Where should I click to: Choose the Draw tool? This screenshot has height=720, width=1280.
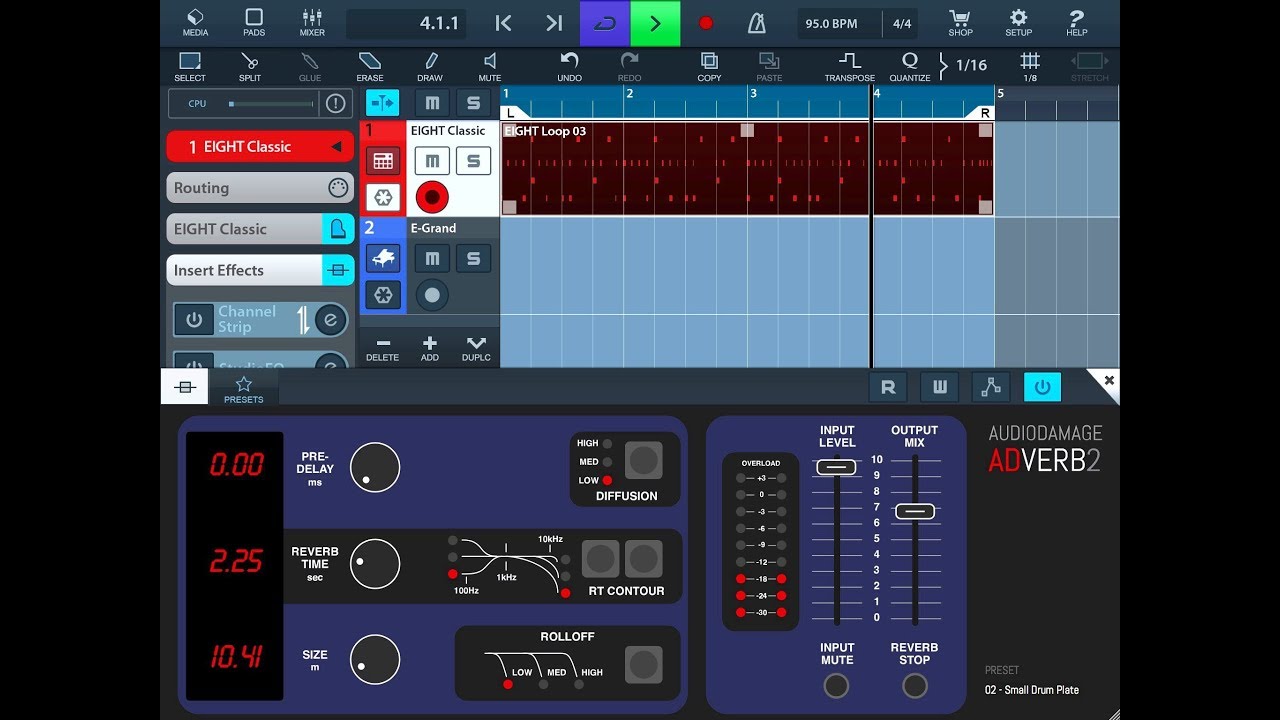click(430, 67)
